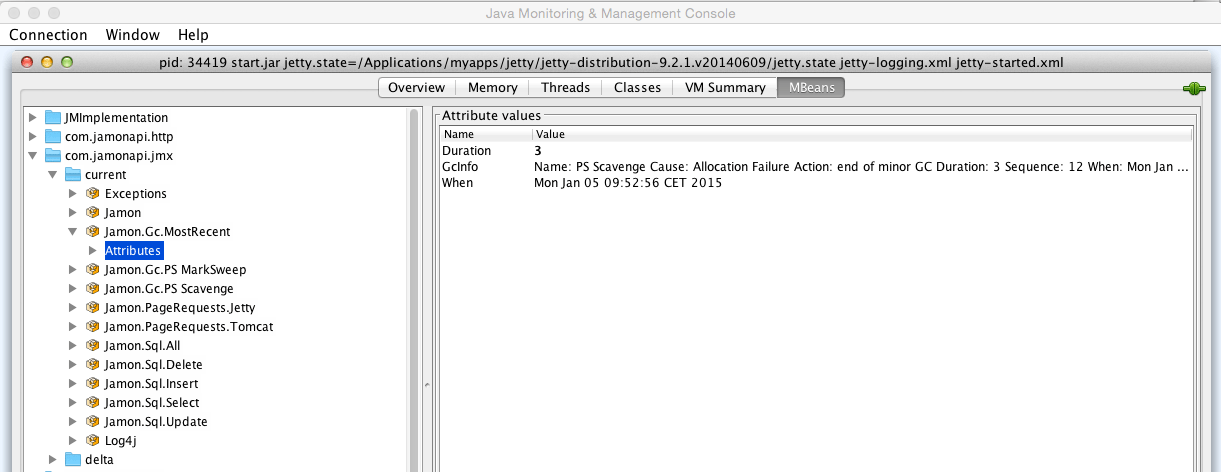Select the JMImplementation folder icon
The image size is (1221, 472).
point(53,118)
